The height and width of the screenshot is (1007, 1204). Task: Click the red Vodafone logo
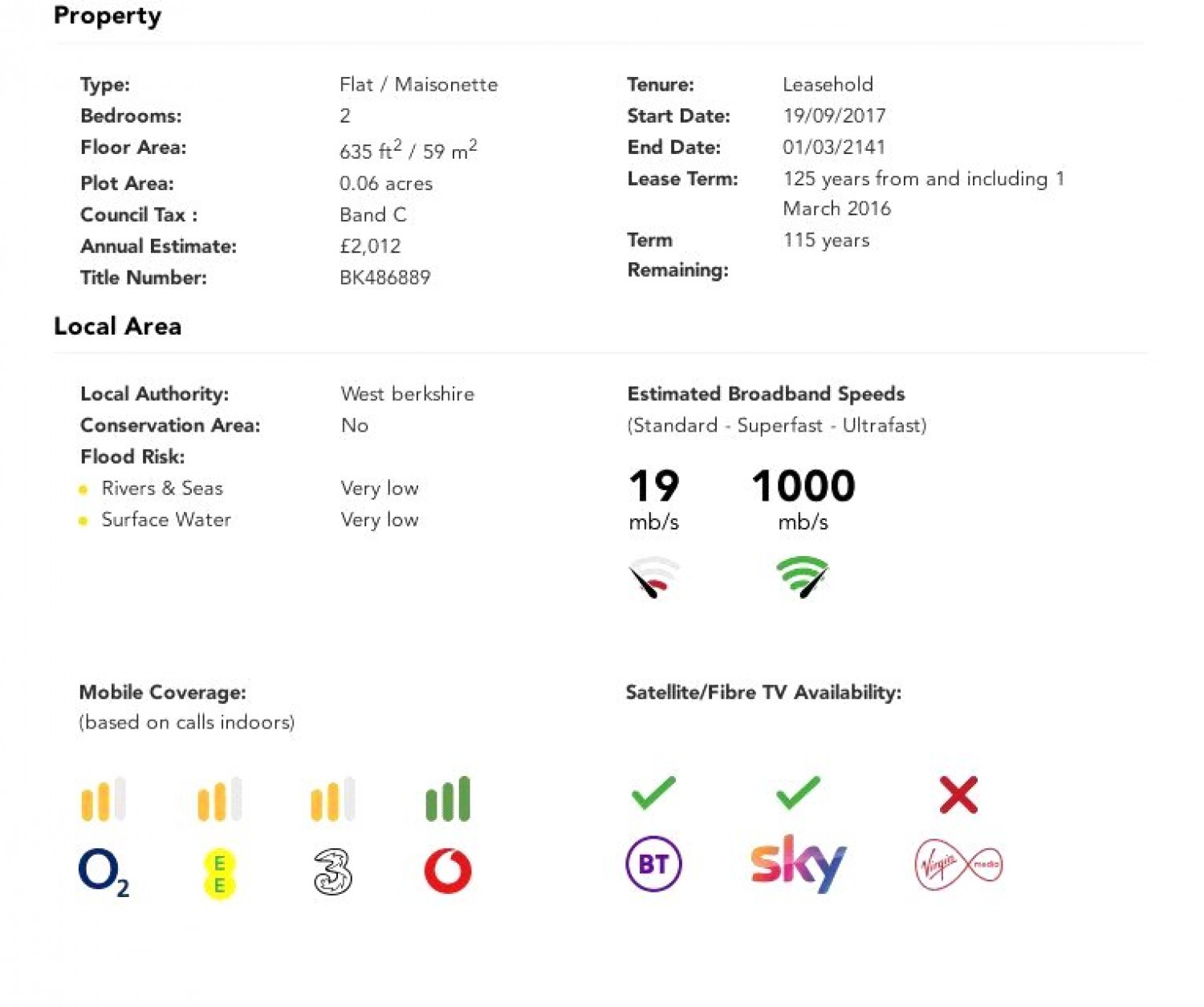448,871
